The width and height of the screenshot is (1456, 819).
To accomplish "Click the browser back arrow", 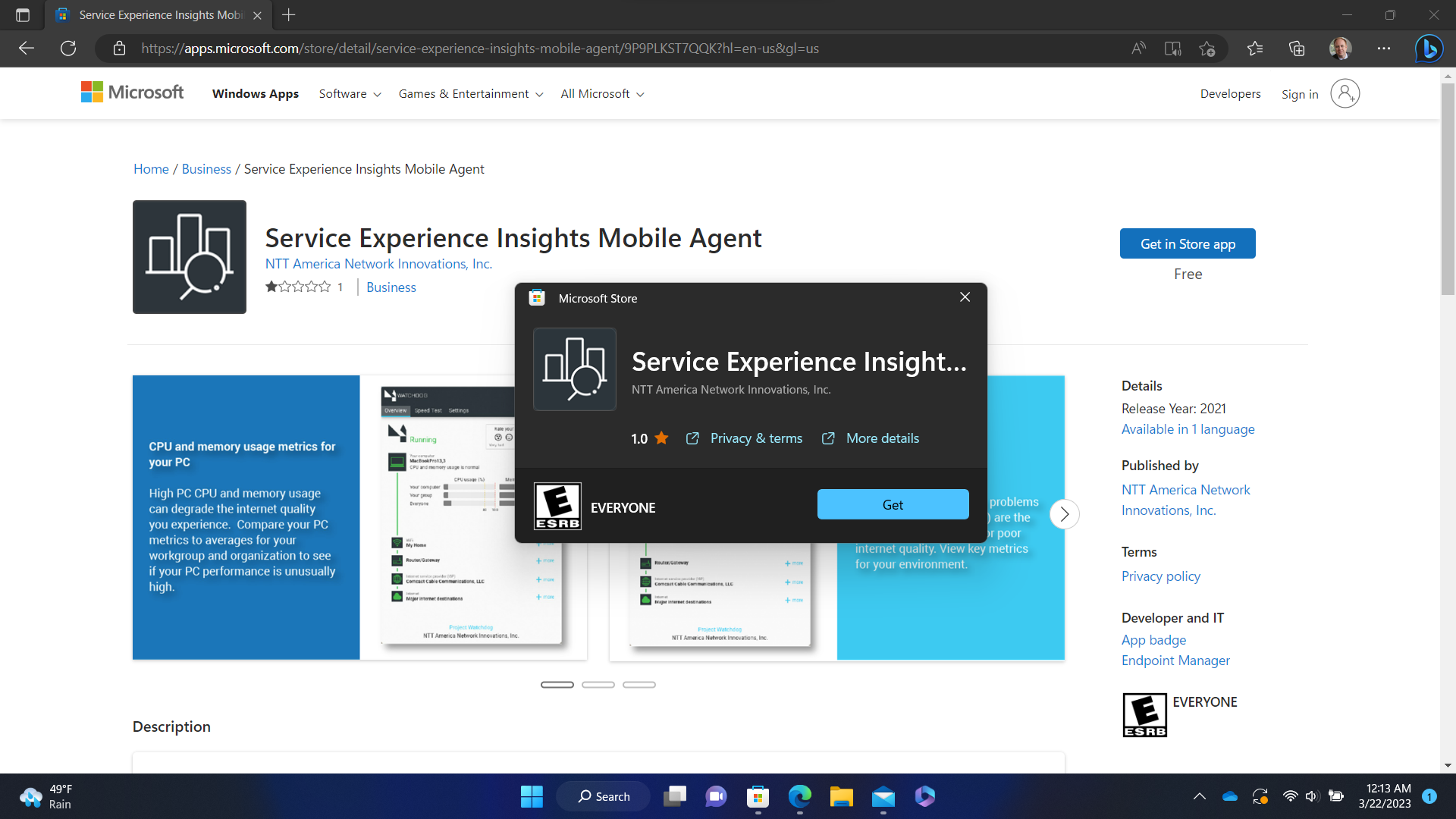I will (27, 49).
